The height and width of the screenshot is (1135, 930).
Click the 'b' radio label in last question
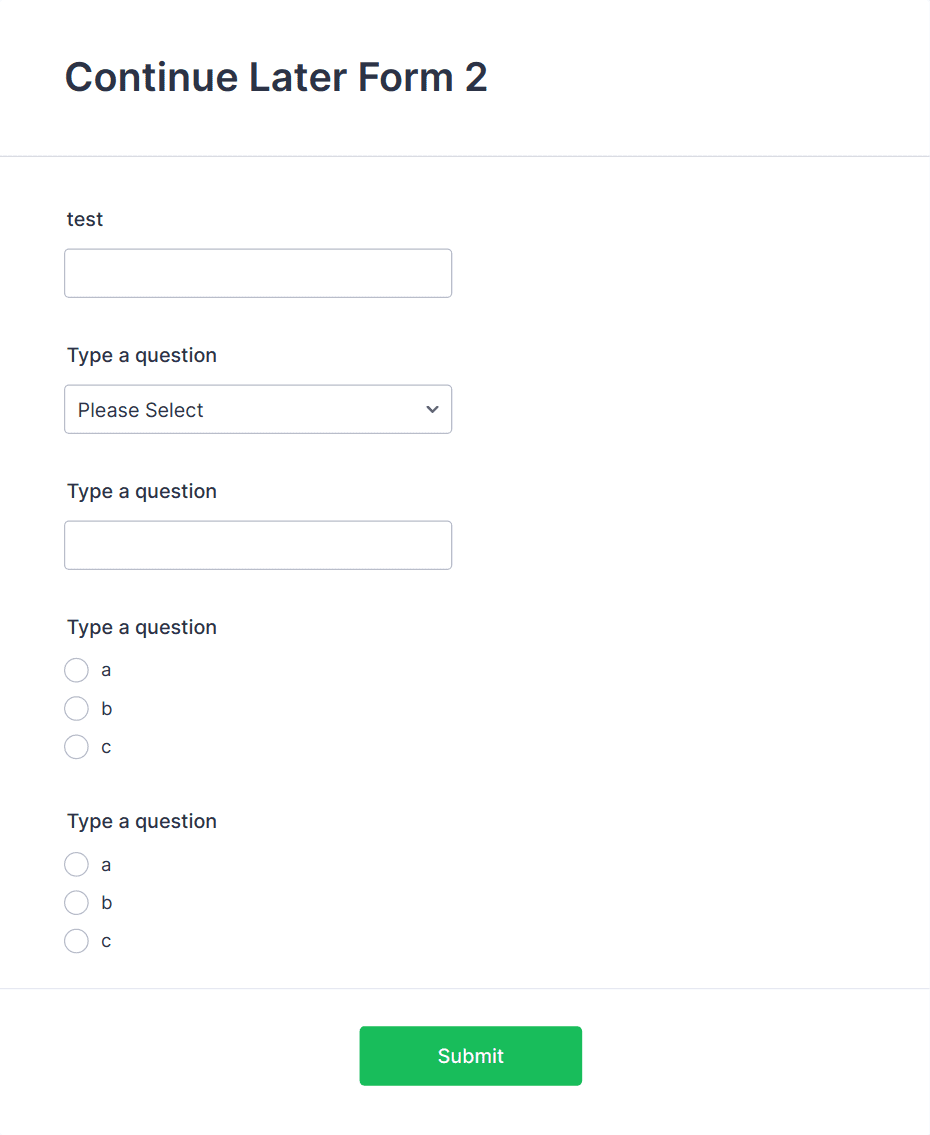106,902
